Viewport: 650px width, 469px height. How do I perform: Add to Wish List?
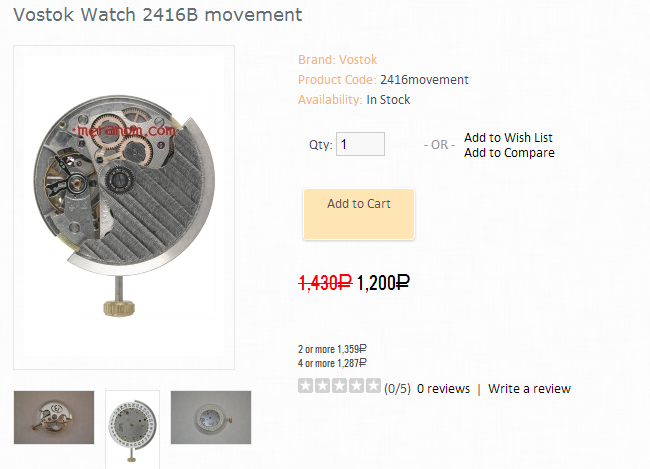coord(508,137)
